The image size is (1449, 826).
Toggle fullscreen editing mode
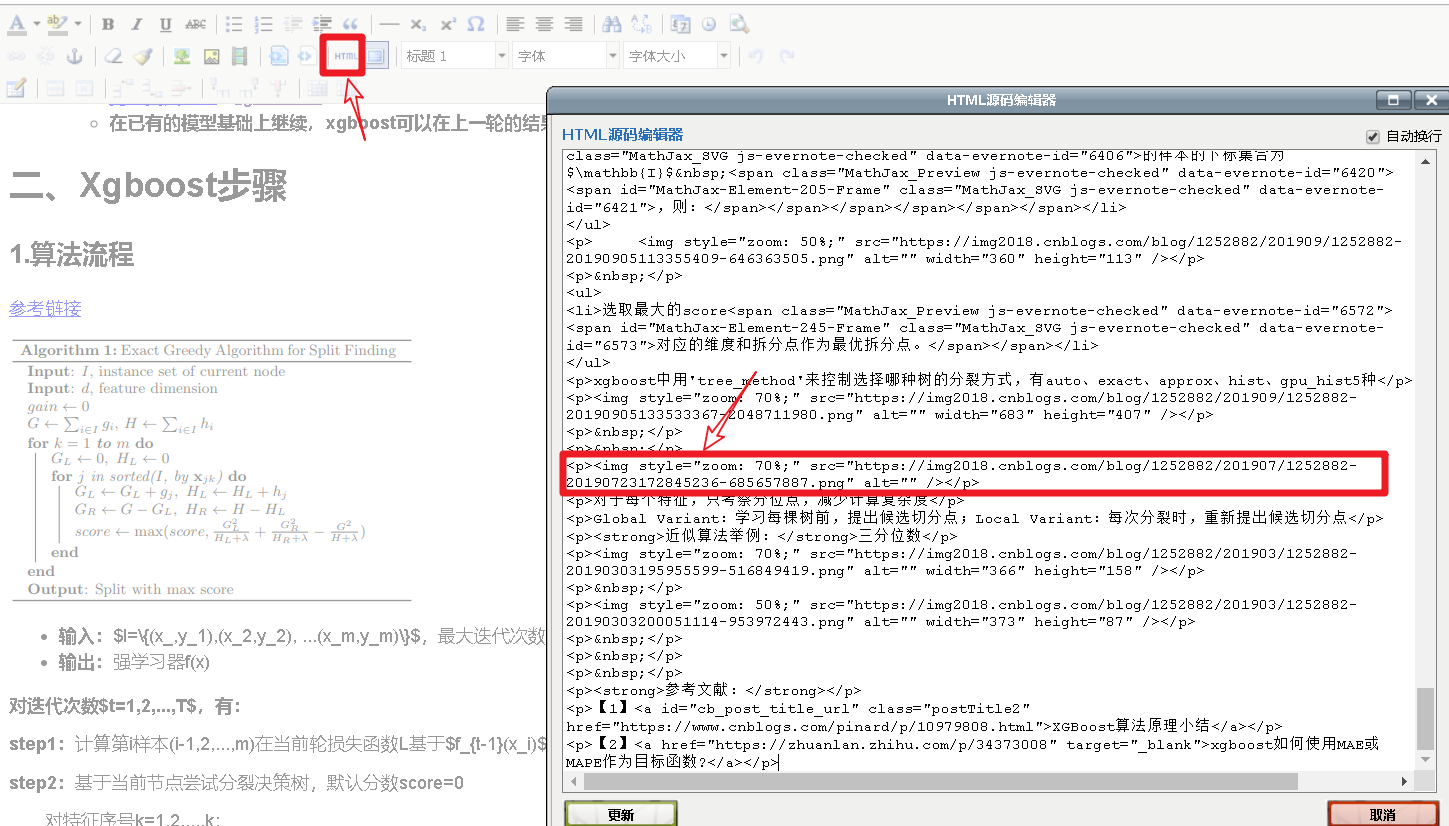point(376,56)
